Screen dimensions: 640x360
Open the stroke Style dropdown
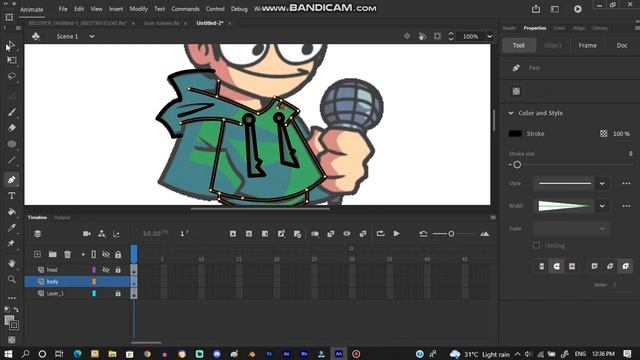(x=602, y=184)
